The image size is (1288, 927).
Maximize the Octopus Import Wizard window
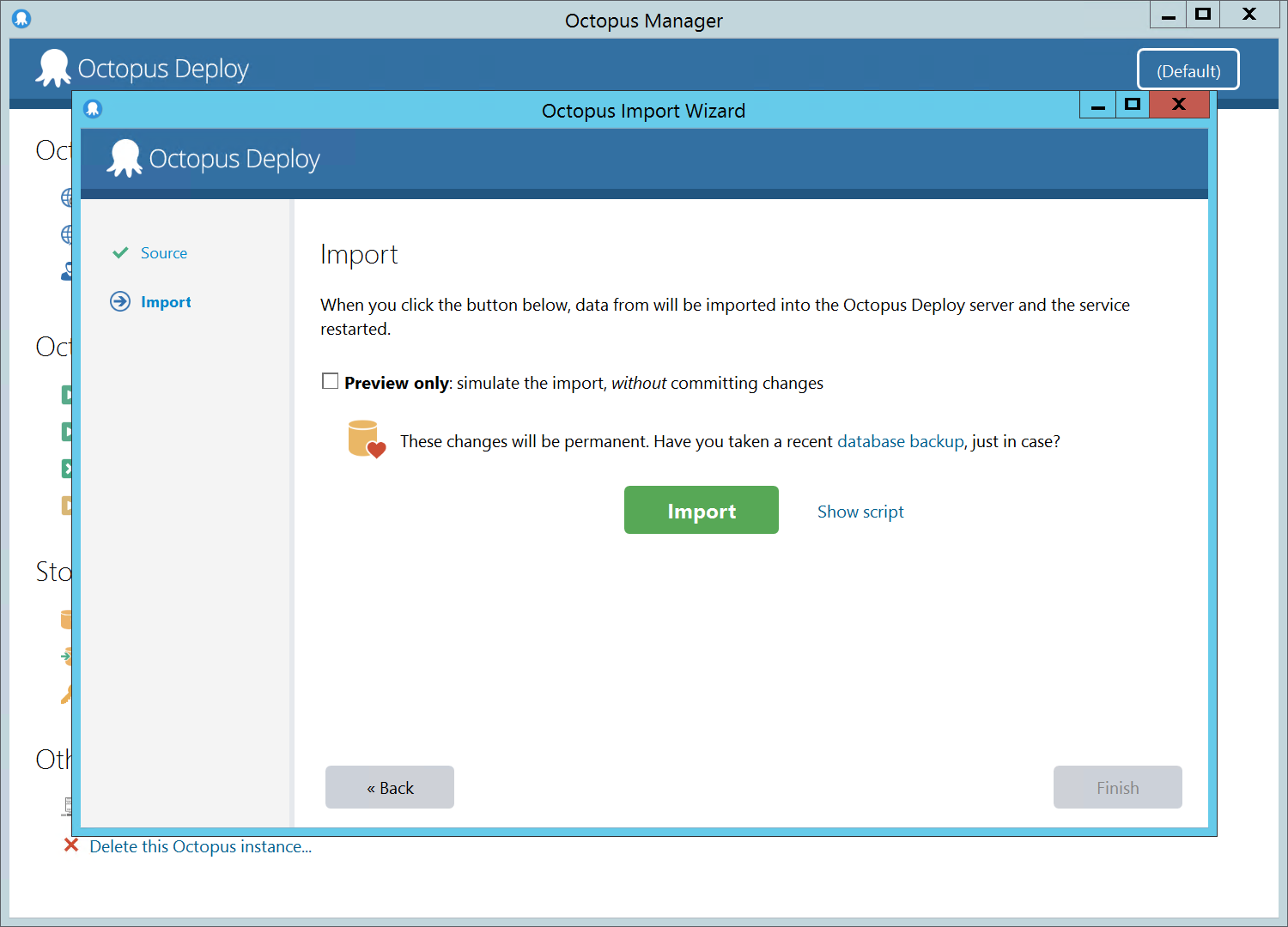click(1133, 105)
